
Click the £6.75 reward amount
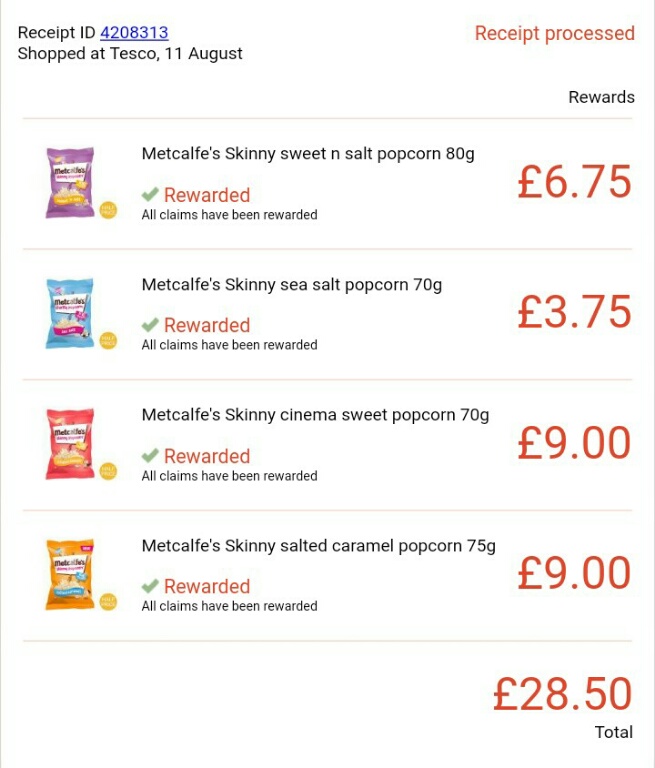574,182
